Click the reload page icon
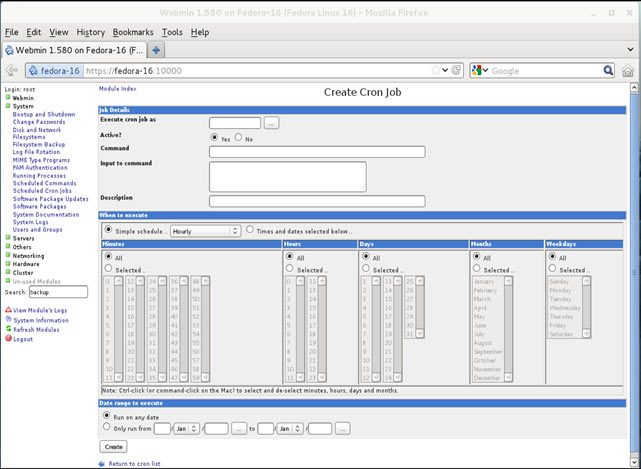Image resolution: width=641 pixels, height=469 pixels. (456, 70)
